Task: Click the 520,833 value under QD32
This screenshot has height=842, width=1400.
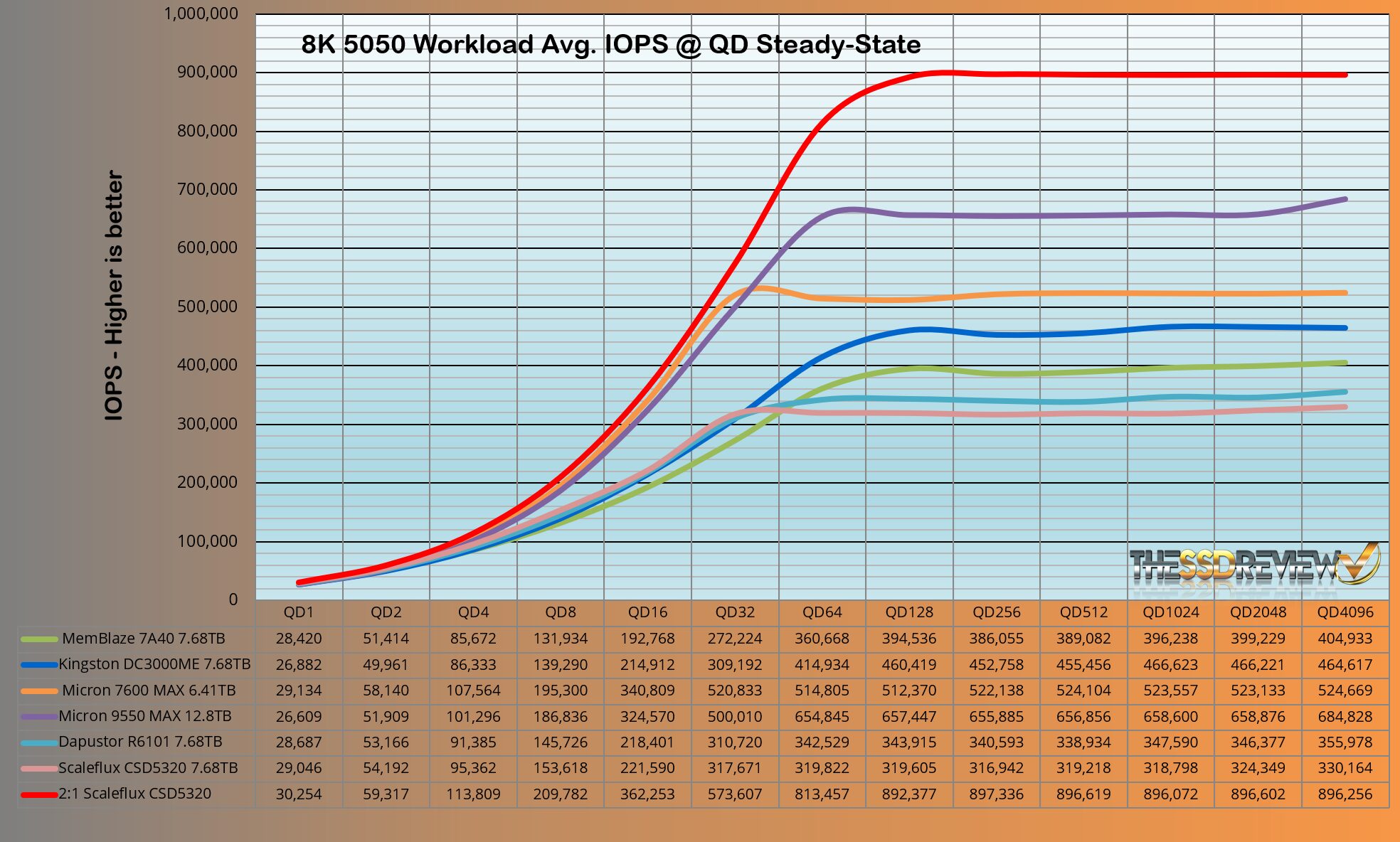Action: pyautogui.click(x=735, y=691)
